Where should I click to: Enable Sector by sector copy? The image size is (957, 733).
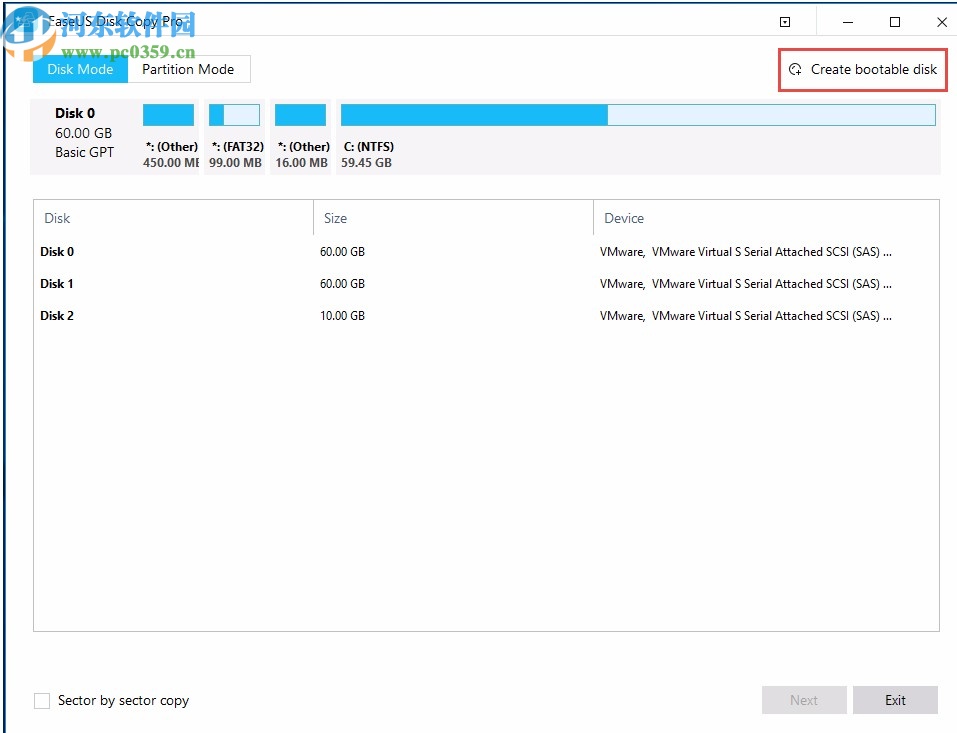click(x=41, y=700)
